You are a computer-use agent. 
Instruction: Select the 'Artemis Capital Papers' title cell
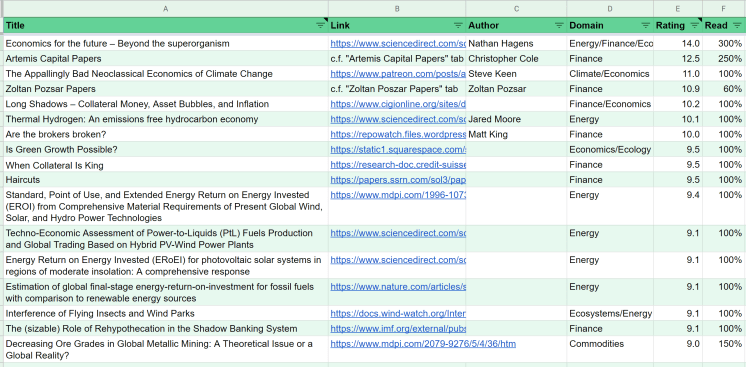(x=166, y=59)
